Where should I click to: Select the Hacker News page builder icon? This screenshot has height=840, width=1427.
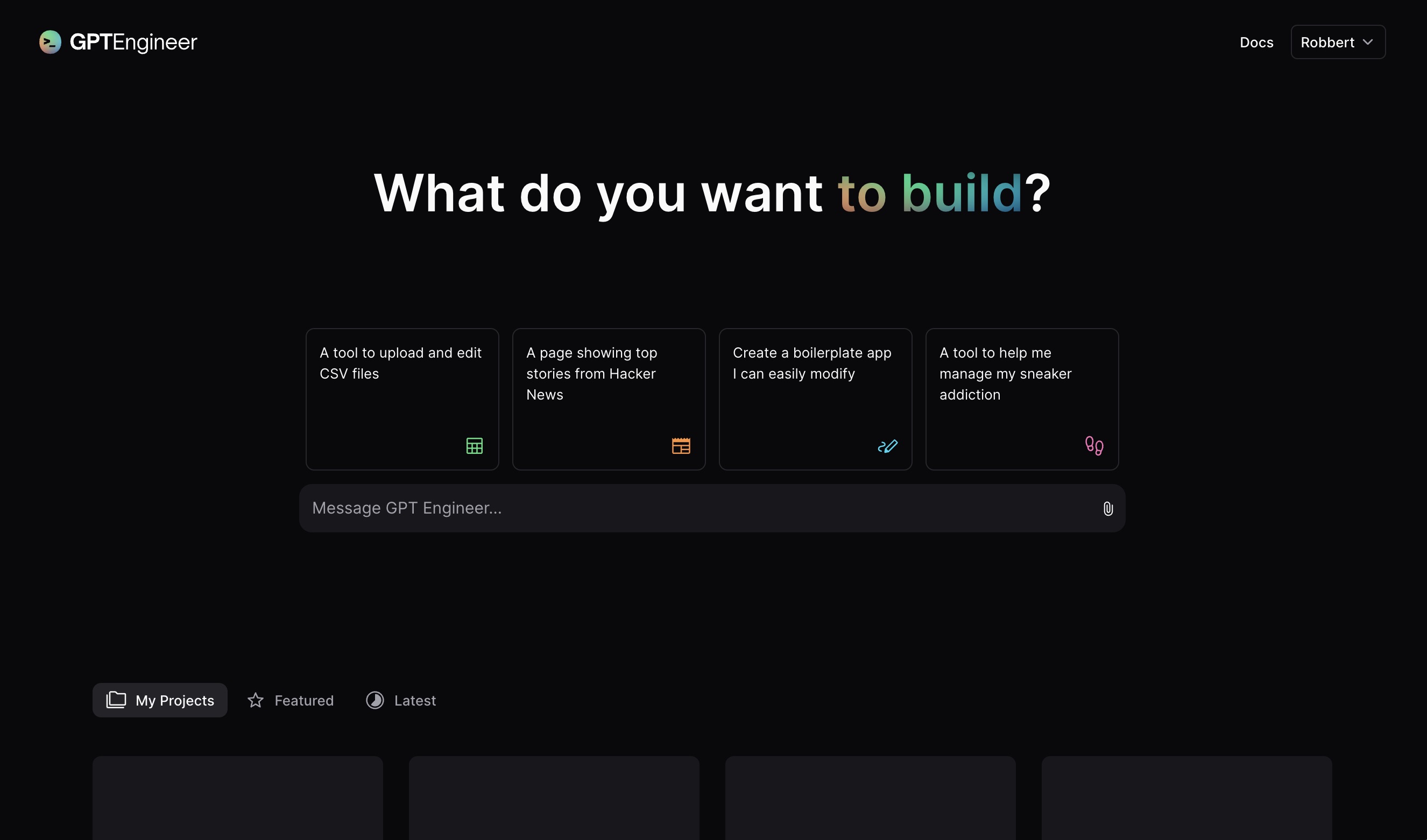[680, 446]
